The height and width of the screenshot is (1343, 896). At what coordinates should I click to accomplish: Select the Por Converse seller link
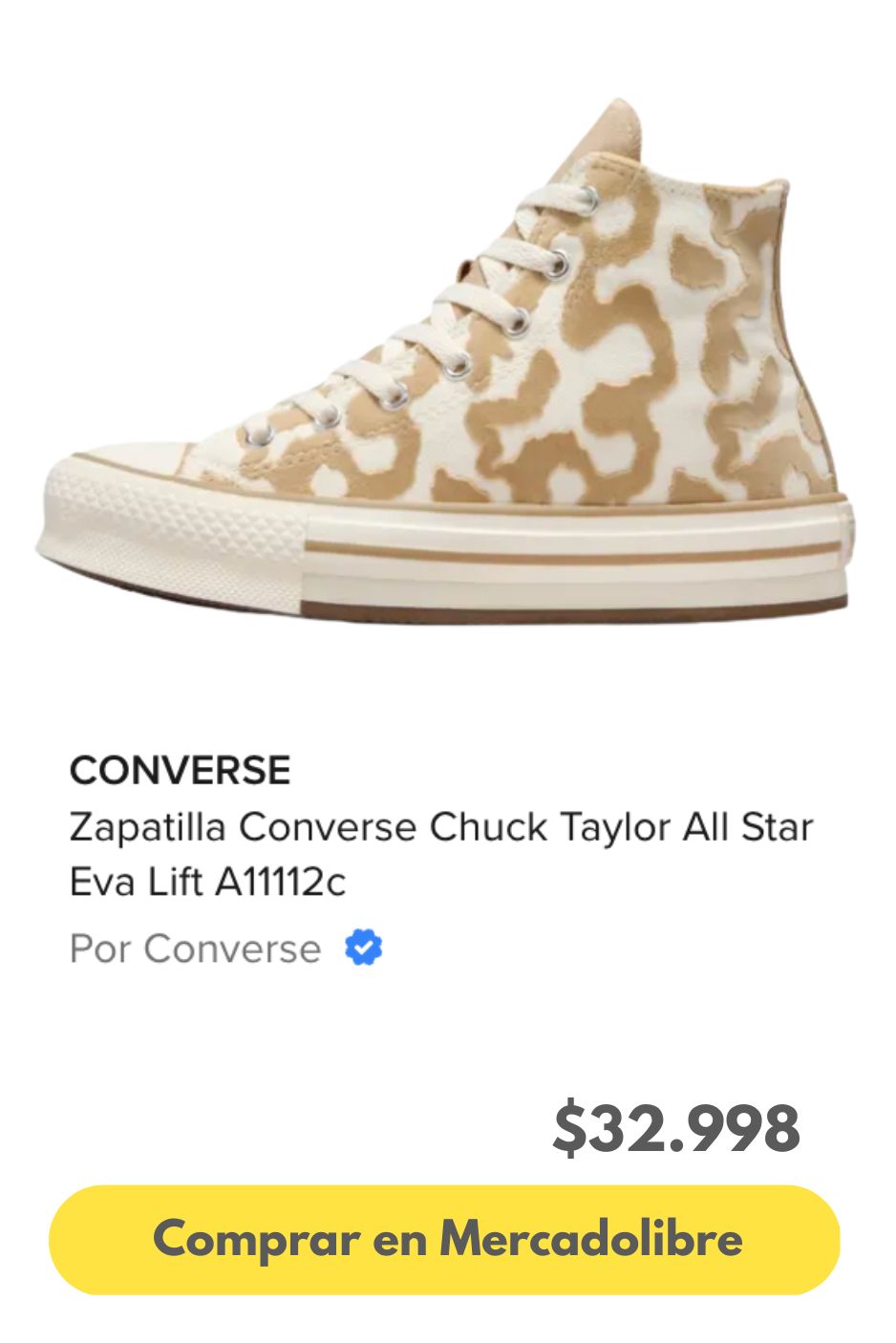point(195,949)
